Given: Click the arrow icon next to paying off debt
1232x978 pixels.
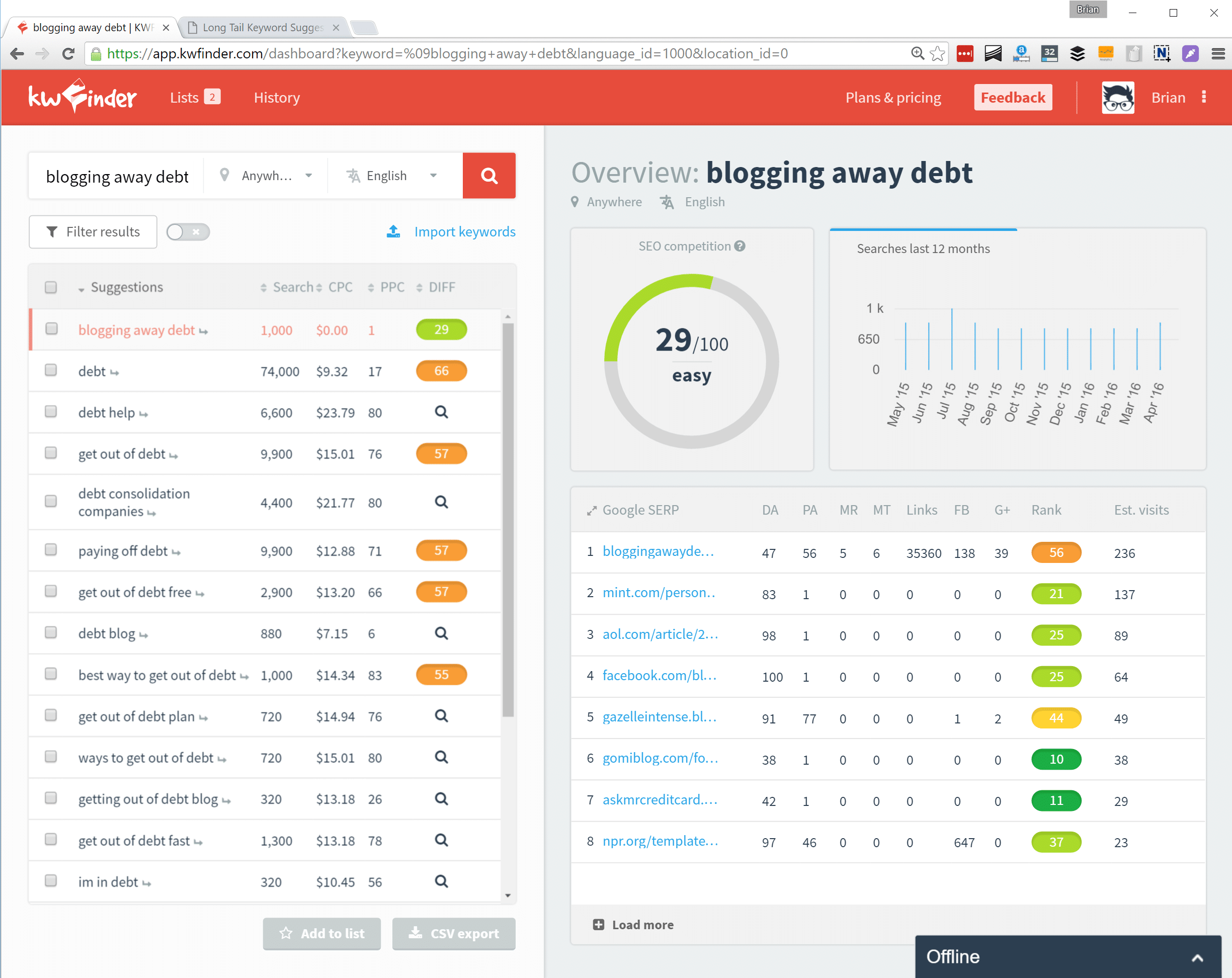Looking at the screenshot, I should click(176, 552).
